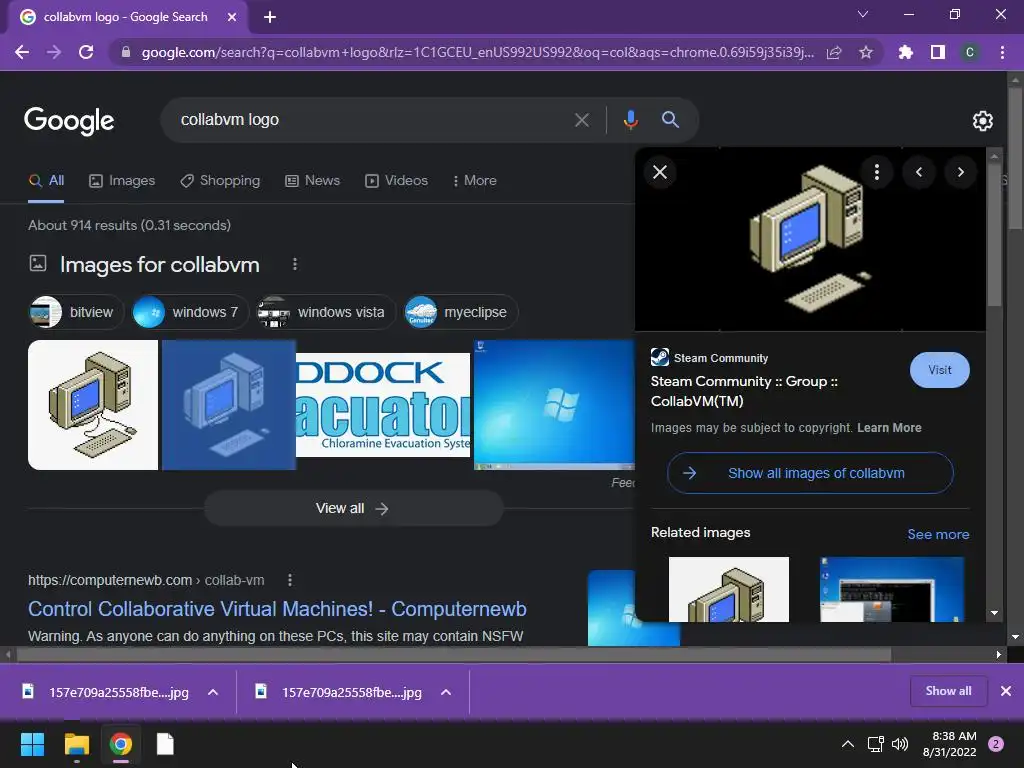Open the tab search chevron
This screenshot has width=1024, height=768.
pos(863,14)
